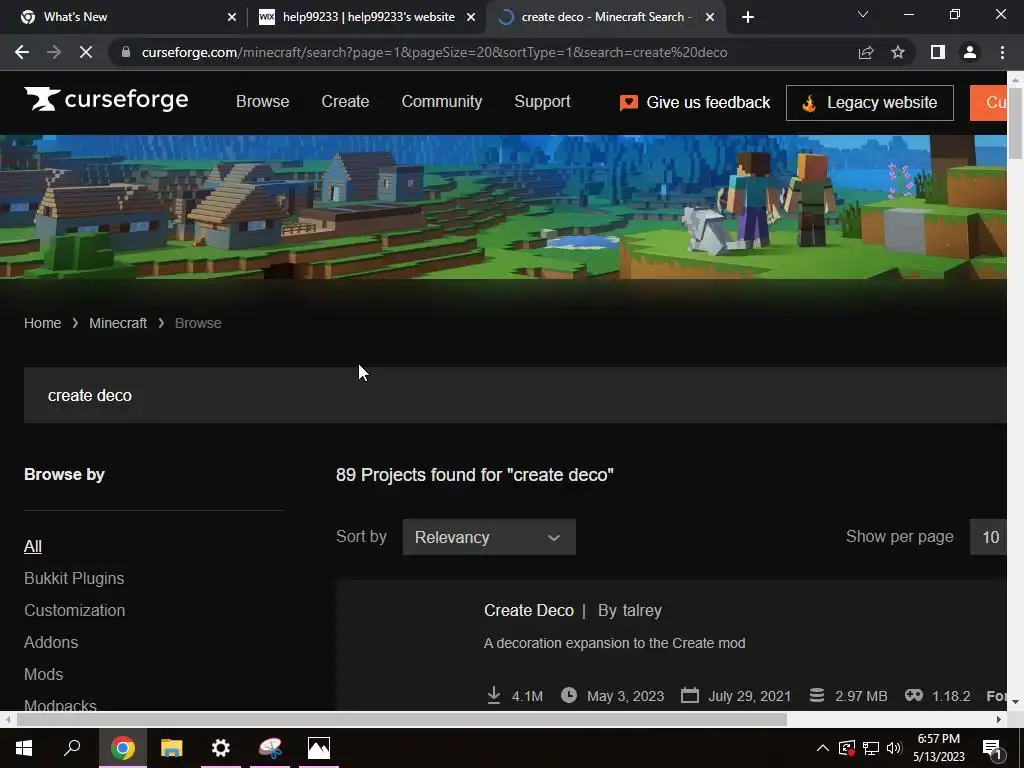The image size is (1024, 768).
Task: Open Settings gear in the taskbar
Action: pos(221,748)
